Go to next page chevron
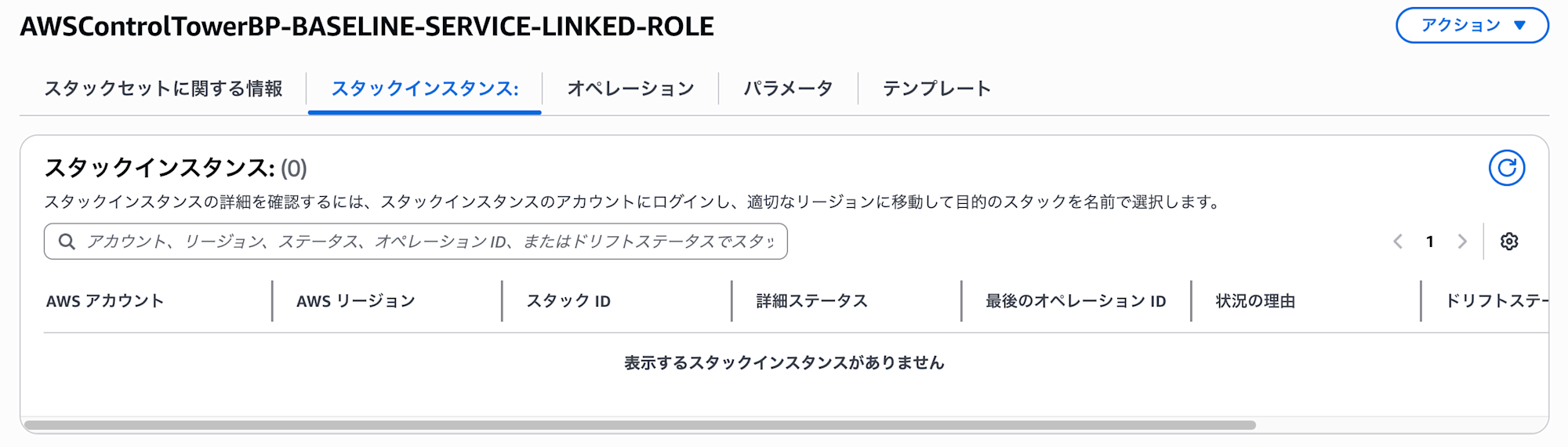The width and height of the screenshot is (1568, 447). (1462, 242)
